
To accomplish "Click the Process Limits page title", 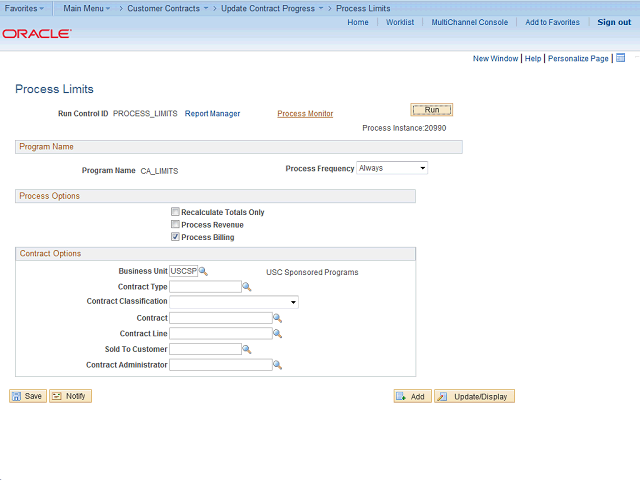I will click(54, 89).
